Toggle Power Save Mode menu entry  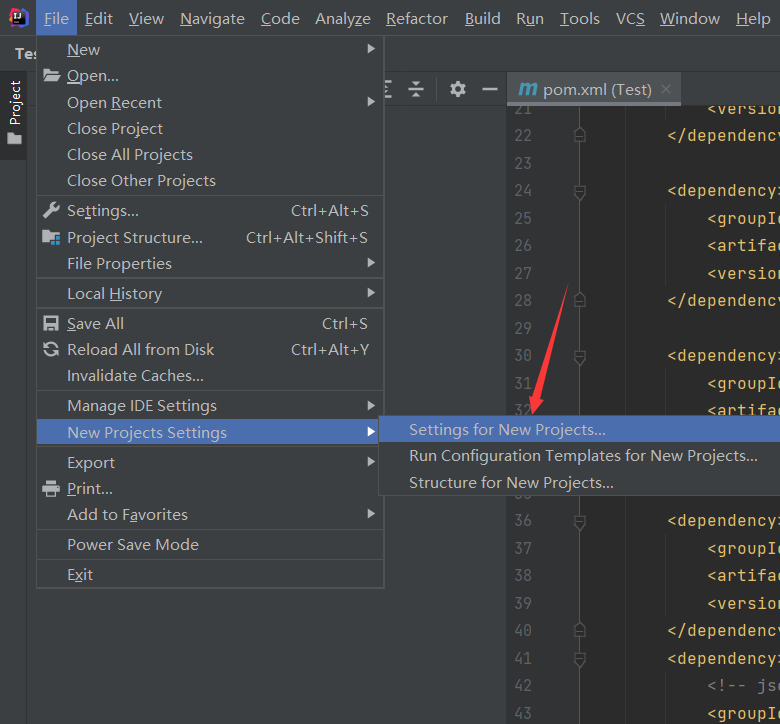pos(210,544)
